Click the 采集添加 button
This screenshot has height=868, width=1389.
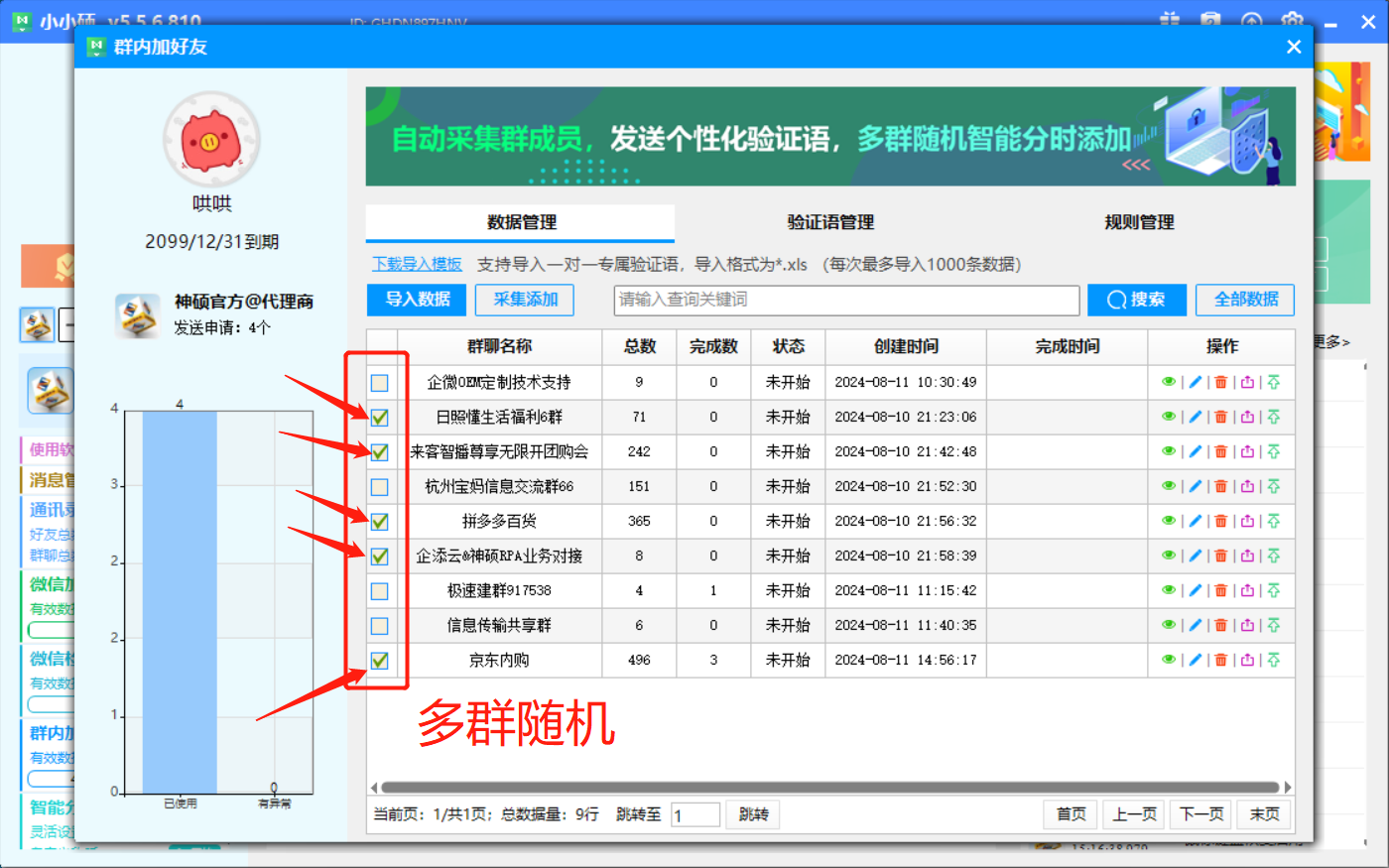pos(524,300)
